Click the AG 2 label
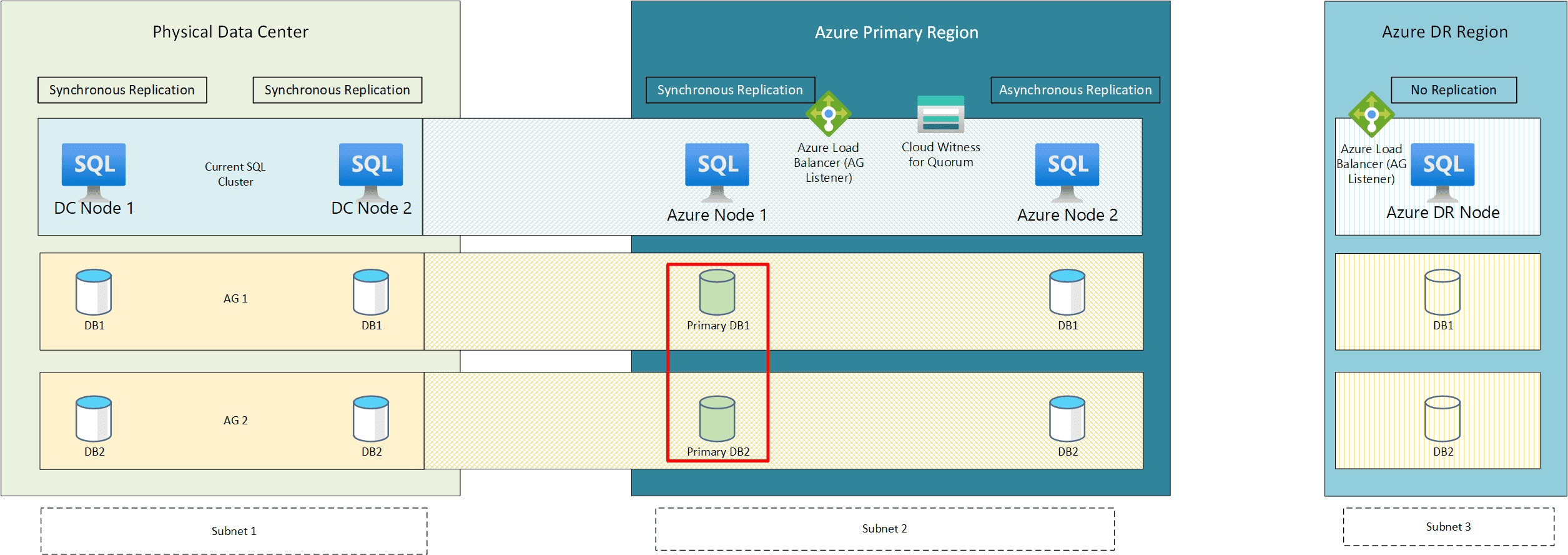 pos(235,421)
